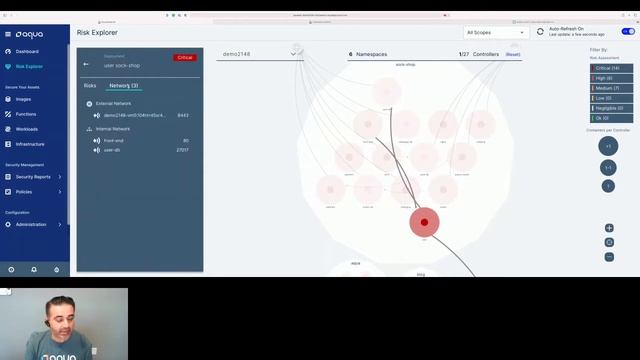The image size is (640, 360).
Task: Select the largest containers-per-controller circle
Action: pyautogui.click(x=608, y=146)
